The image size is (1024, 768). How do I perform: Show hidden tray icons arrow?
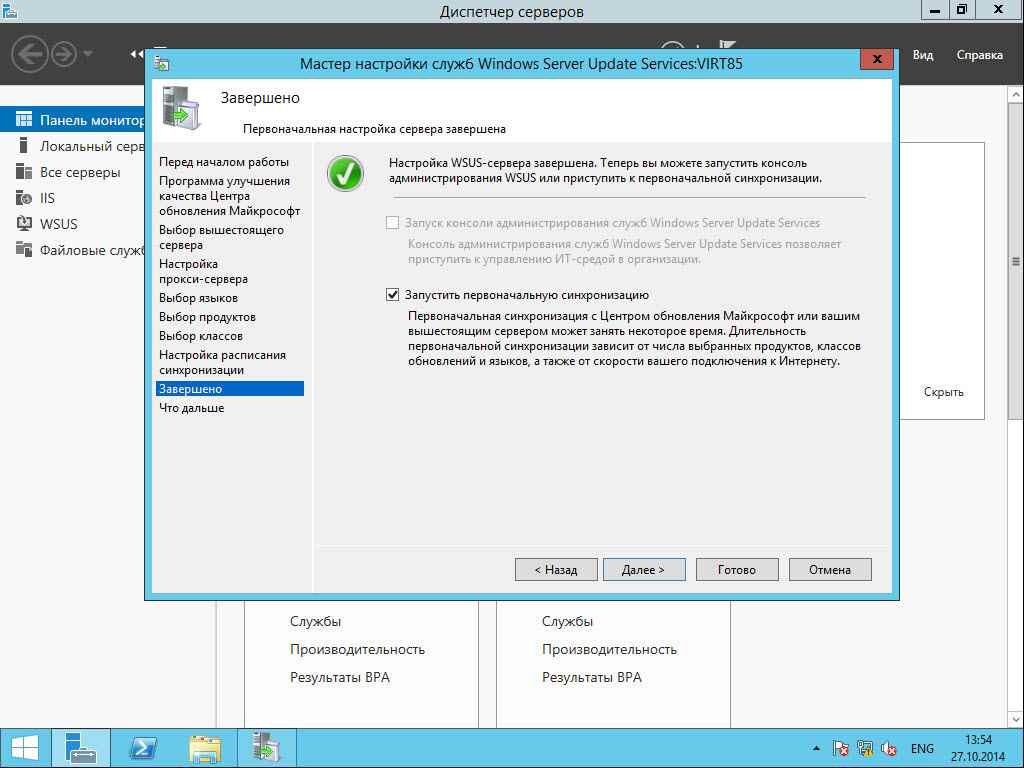[816, 748]
